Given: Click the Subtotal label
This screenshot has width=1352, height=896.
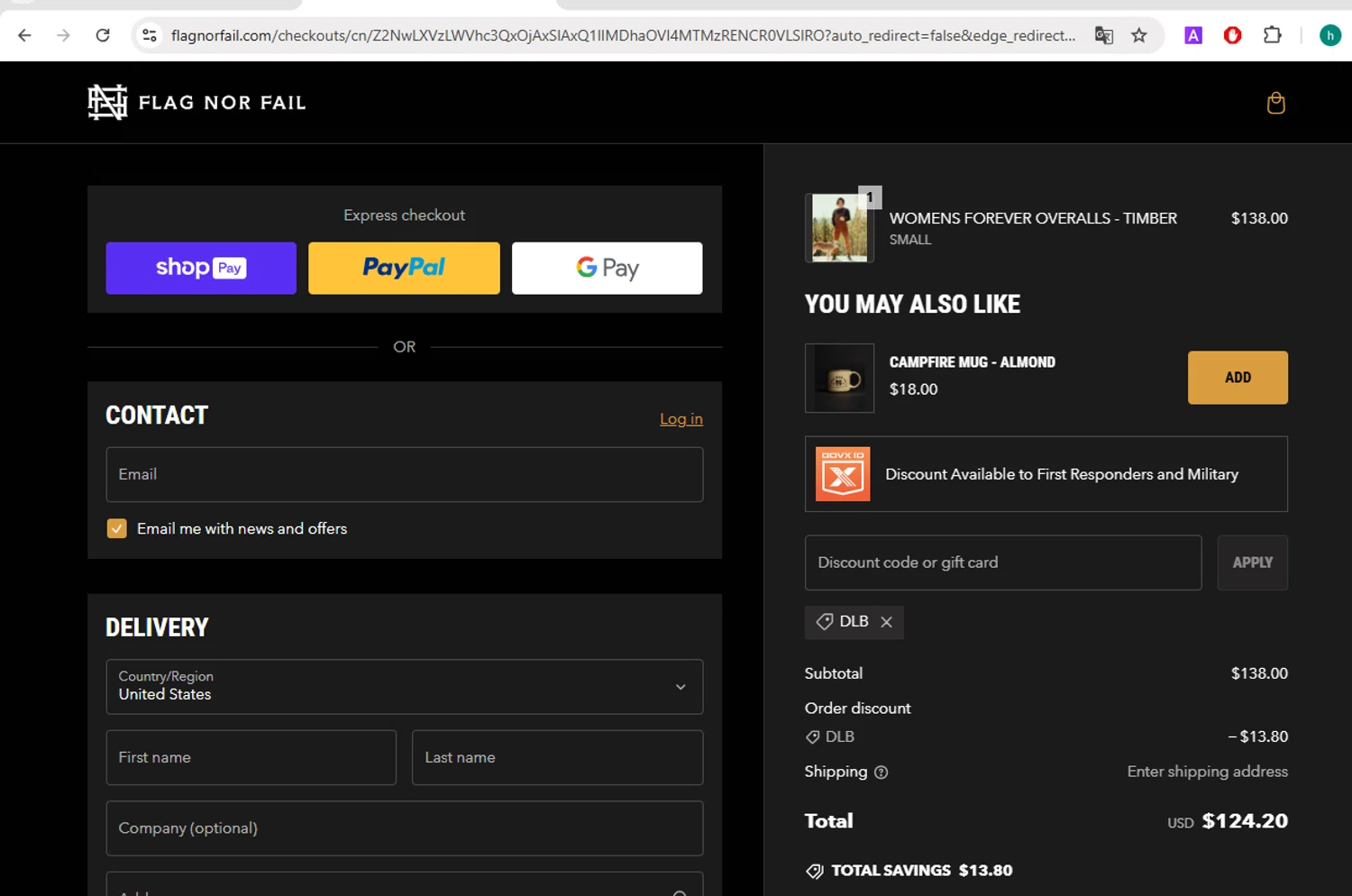Looking at the screenshot, I should (x=834, y=673).
